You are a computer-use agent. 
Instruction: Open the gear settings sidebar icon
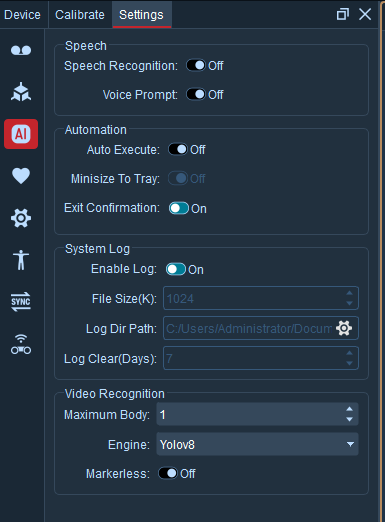21,218
